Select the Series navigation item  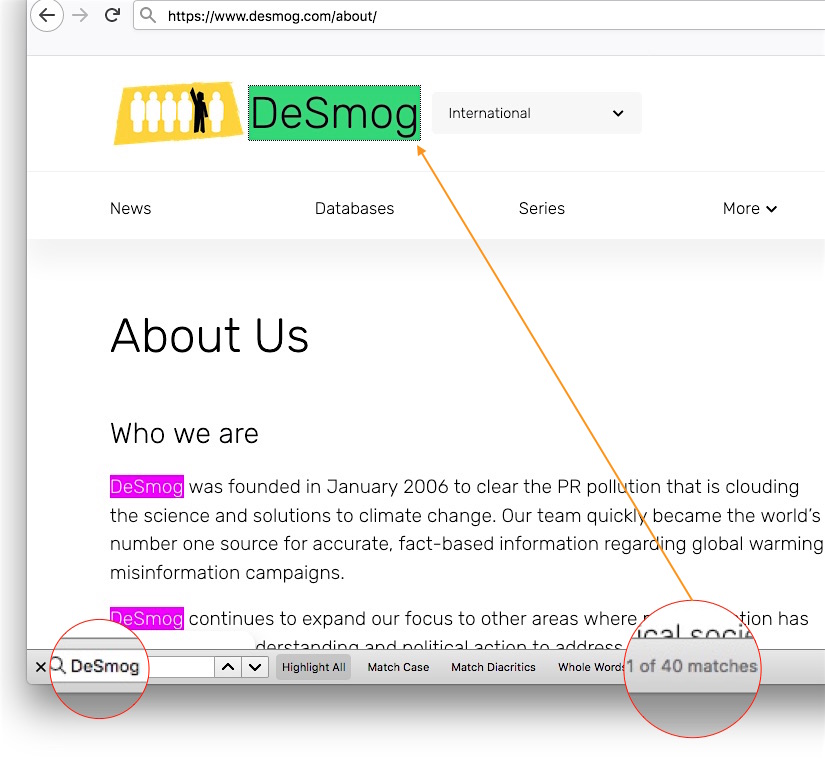pos(541,209)
